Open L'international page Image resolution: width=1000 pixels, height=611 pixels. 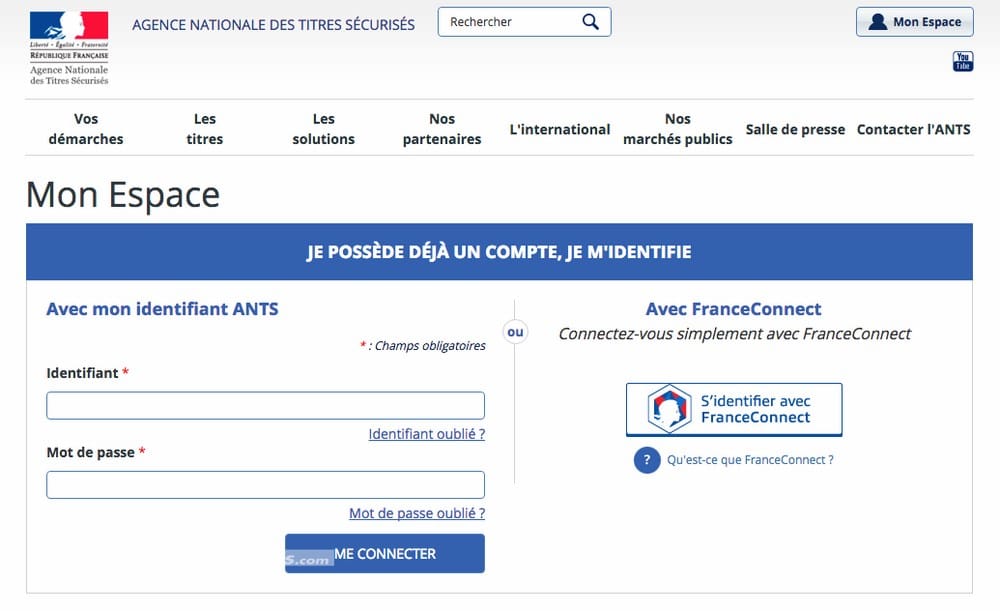pyautogui.click(x=559, y=129)
